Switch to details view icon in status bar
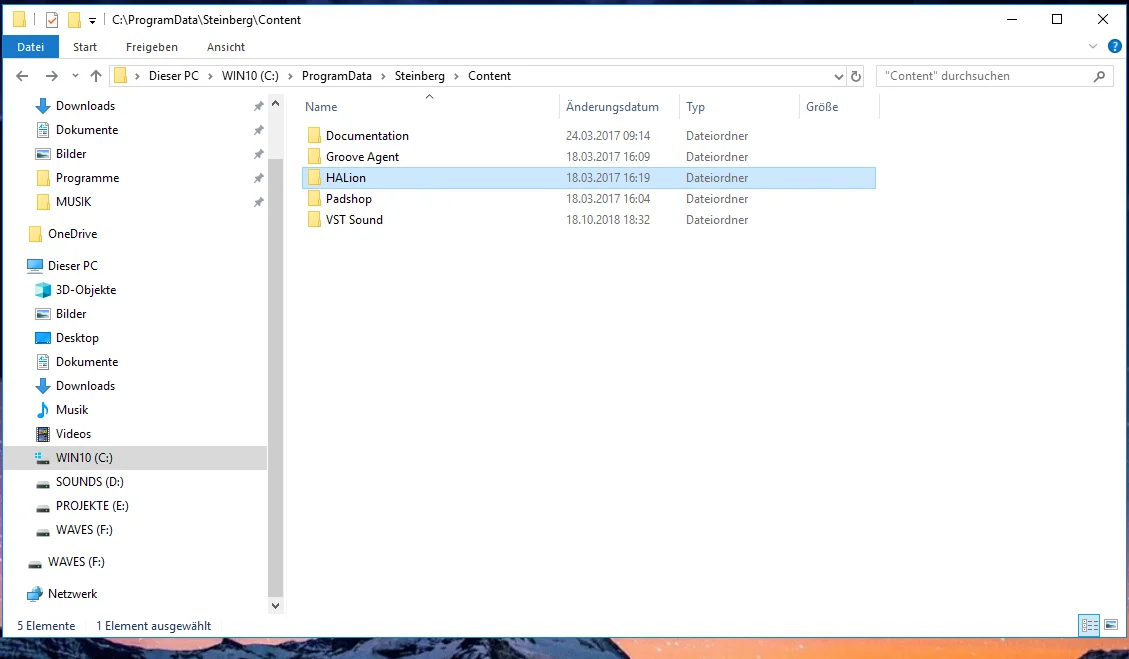Viewport: 1129px width, 659px height. coord(1089,625)
